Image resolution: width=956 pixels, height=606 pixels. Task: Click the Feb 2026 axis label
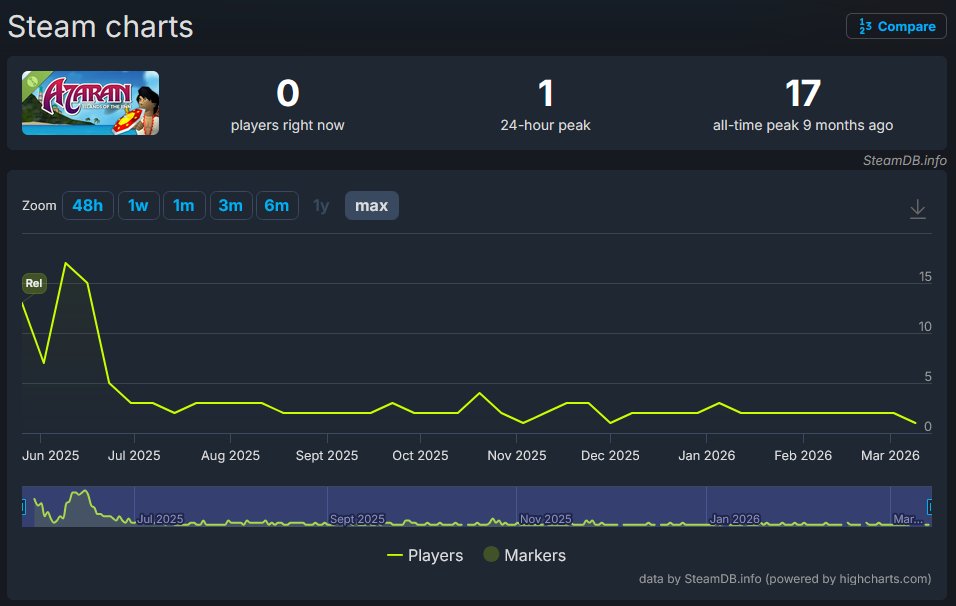tap(803, 455)
